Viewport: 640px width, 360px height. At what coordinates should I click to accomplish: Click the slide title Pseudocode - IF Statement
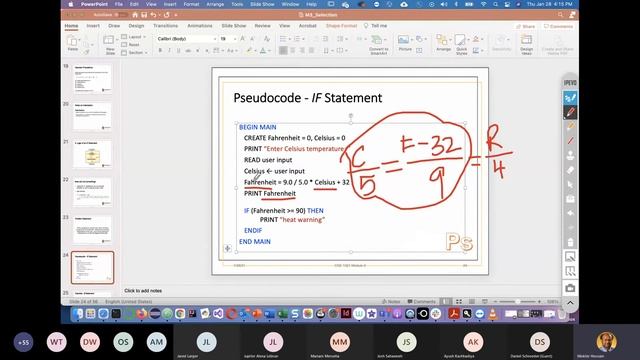(x=308, y=98)
